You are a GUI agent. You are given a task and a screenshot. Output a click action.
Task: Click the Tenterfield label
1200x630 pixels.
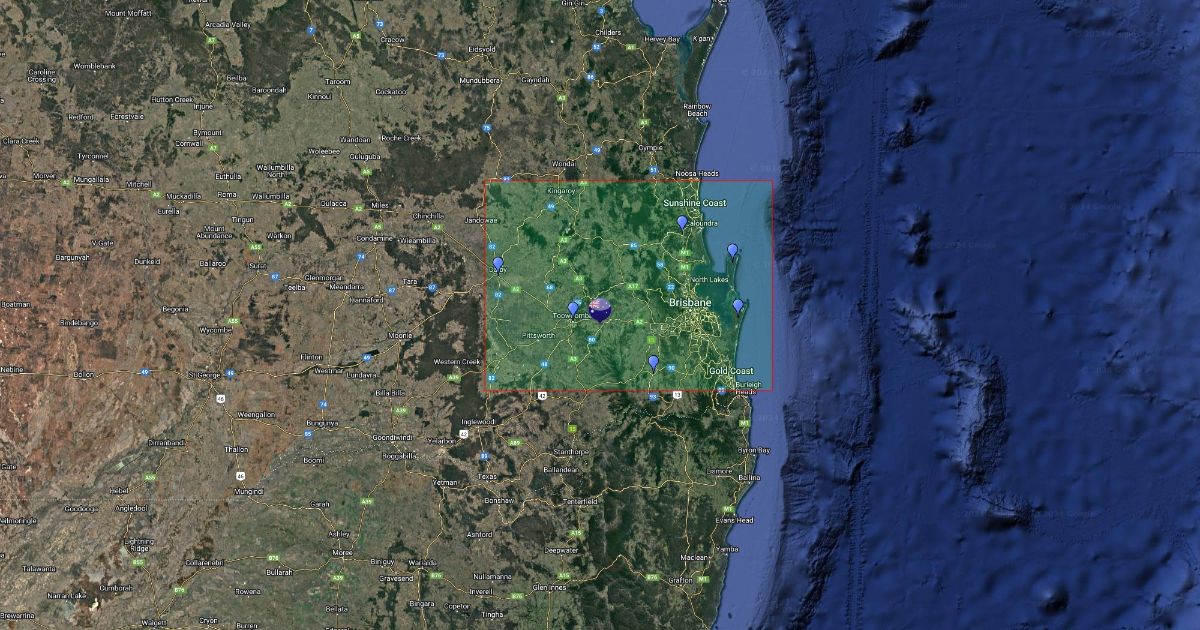click(x=579, y=500)
